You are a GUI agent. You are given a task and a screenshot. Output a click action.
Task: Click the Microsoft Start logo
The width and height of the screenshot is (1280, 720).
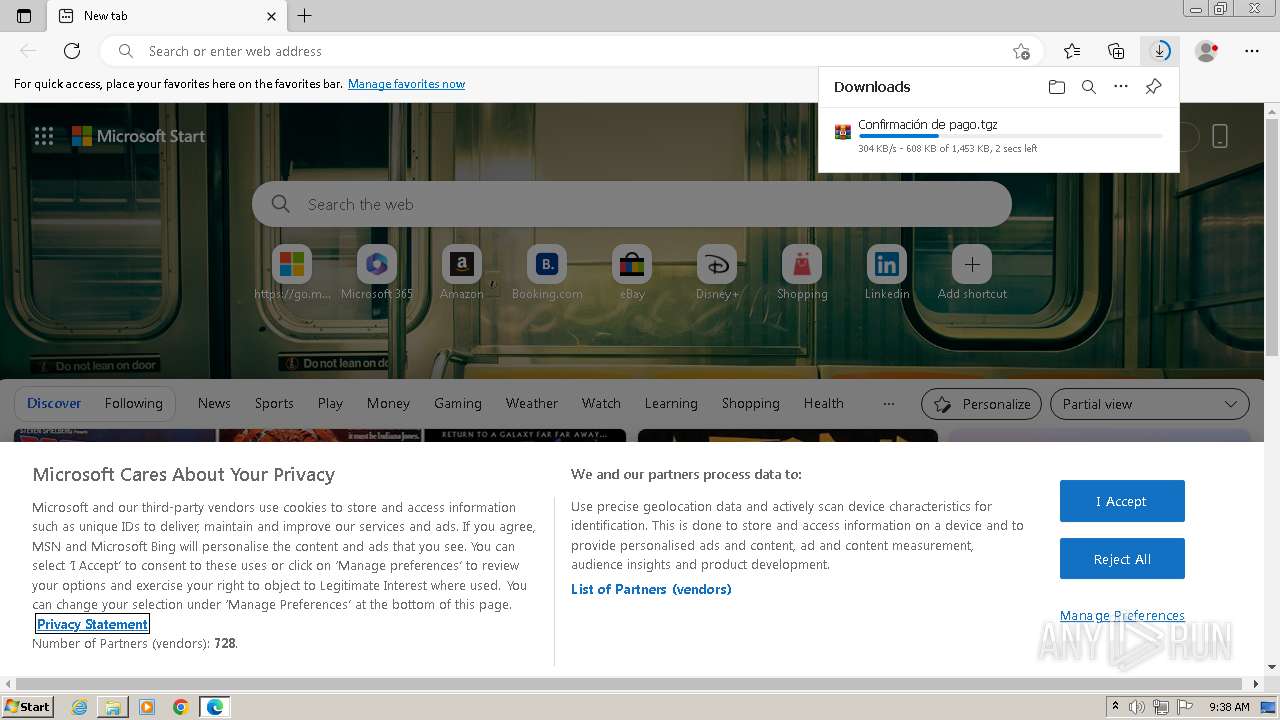click(x=139, y=136)
